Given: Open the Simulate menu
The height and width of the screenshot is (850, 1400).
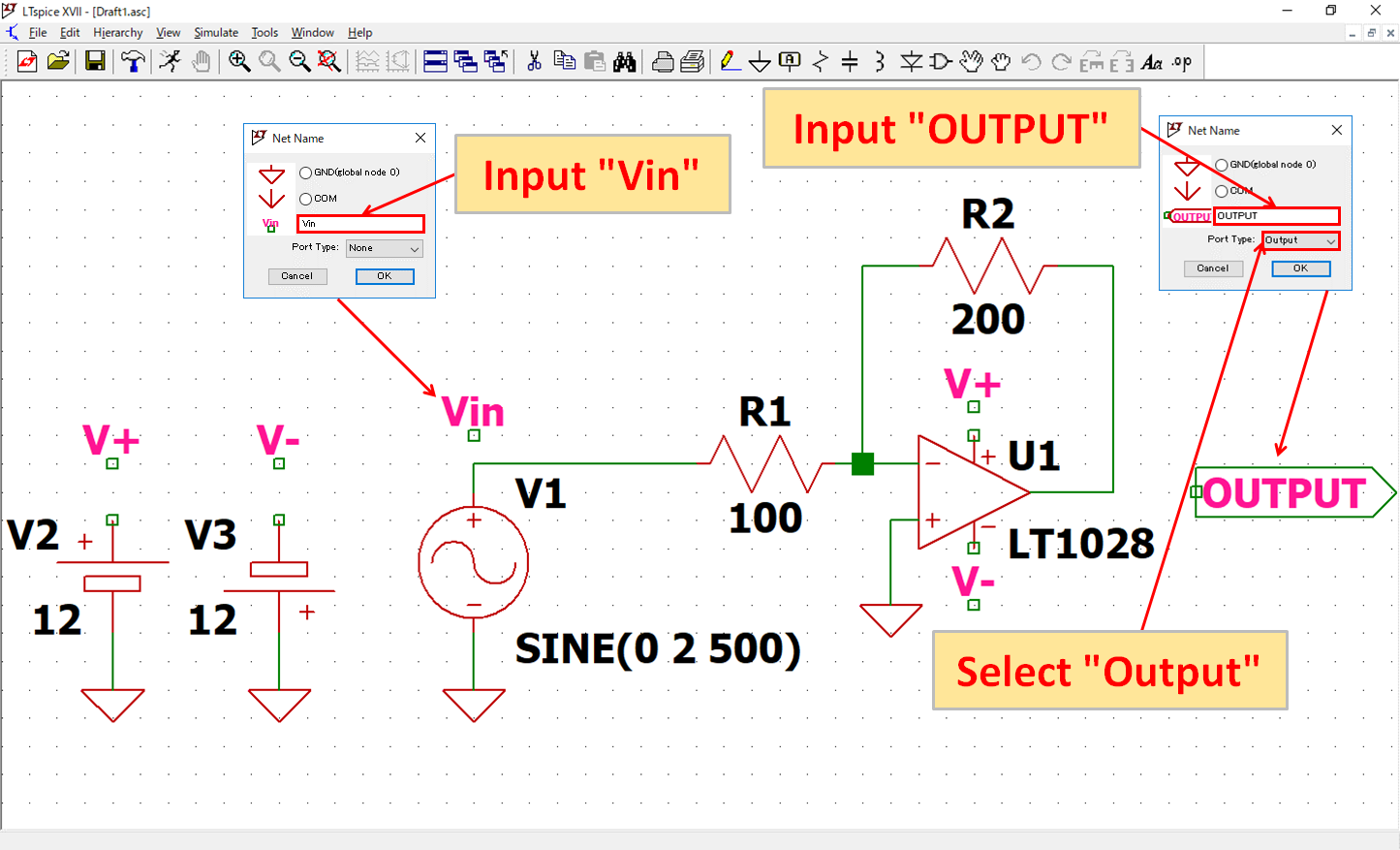Looking at the screenshot, I should tap(215, 32).
